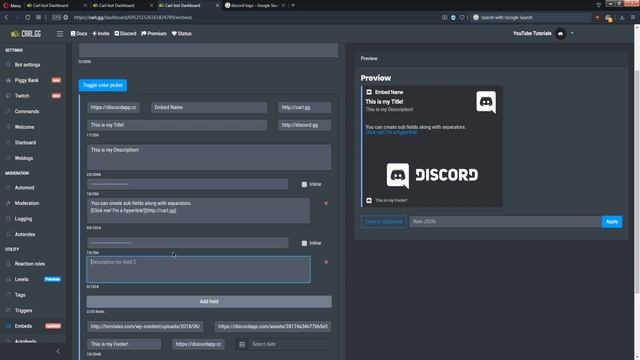
Task: Open the Starboard sidebar icon
Action: click(x=8, y=142)
